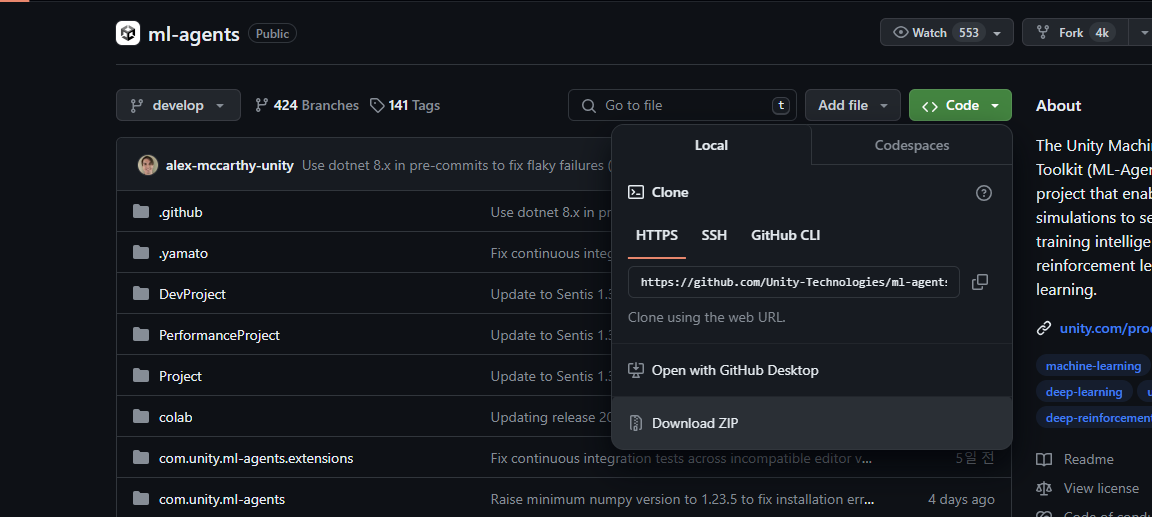Click the HTTPS clone URL text field

(x=793, y=282)
